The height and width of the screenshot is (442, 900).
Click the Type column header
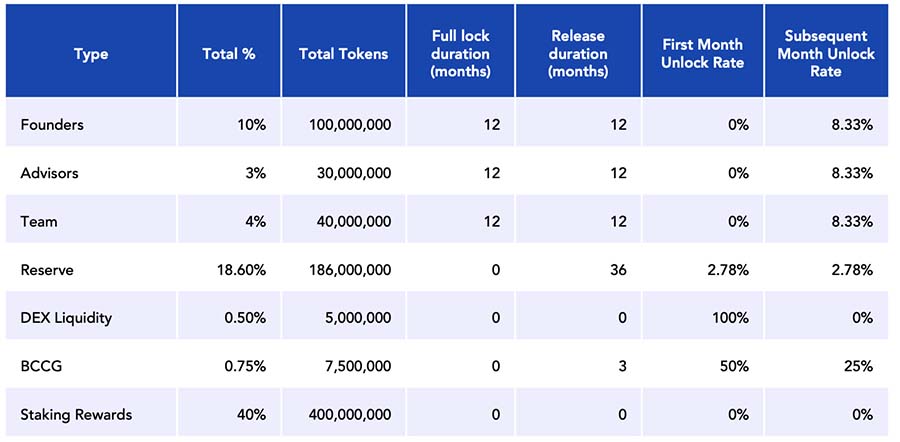click(x=91, y=54)
